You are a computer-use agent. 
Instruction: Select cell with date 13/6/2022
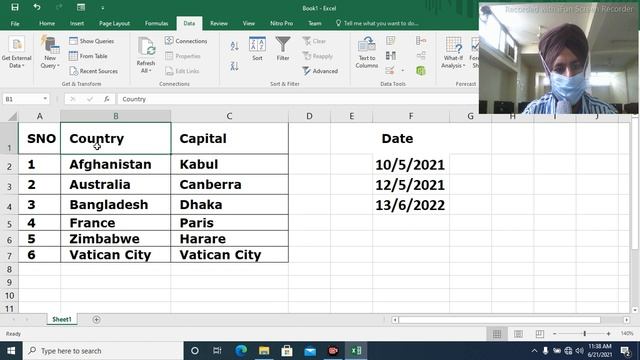click(411, 205)
